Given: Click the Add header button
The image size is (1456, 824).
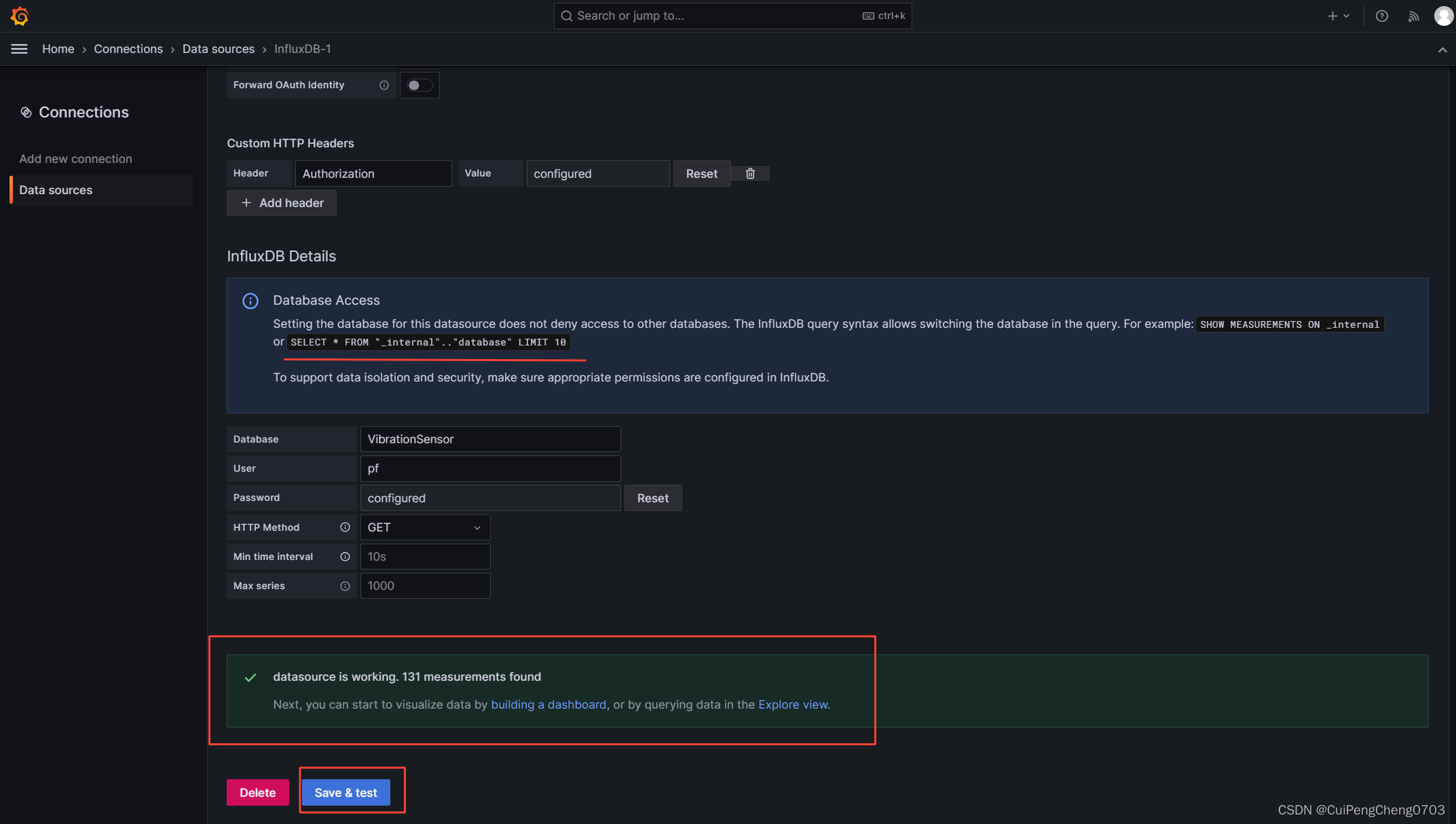Looking at the screenshot, I should coord(282,203).
